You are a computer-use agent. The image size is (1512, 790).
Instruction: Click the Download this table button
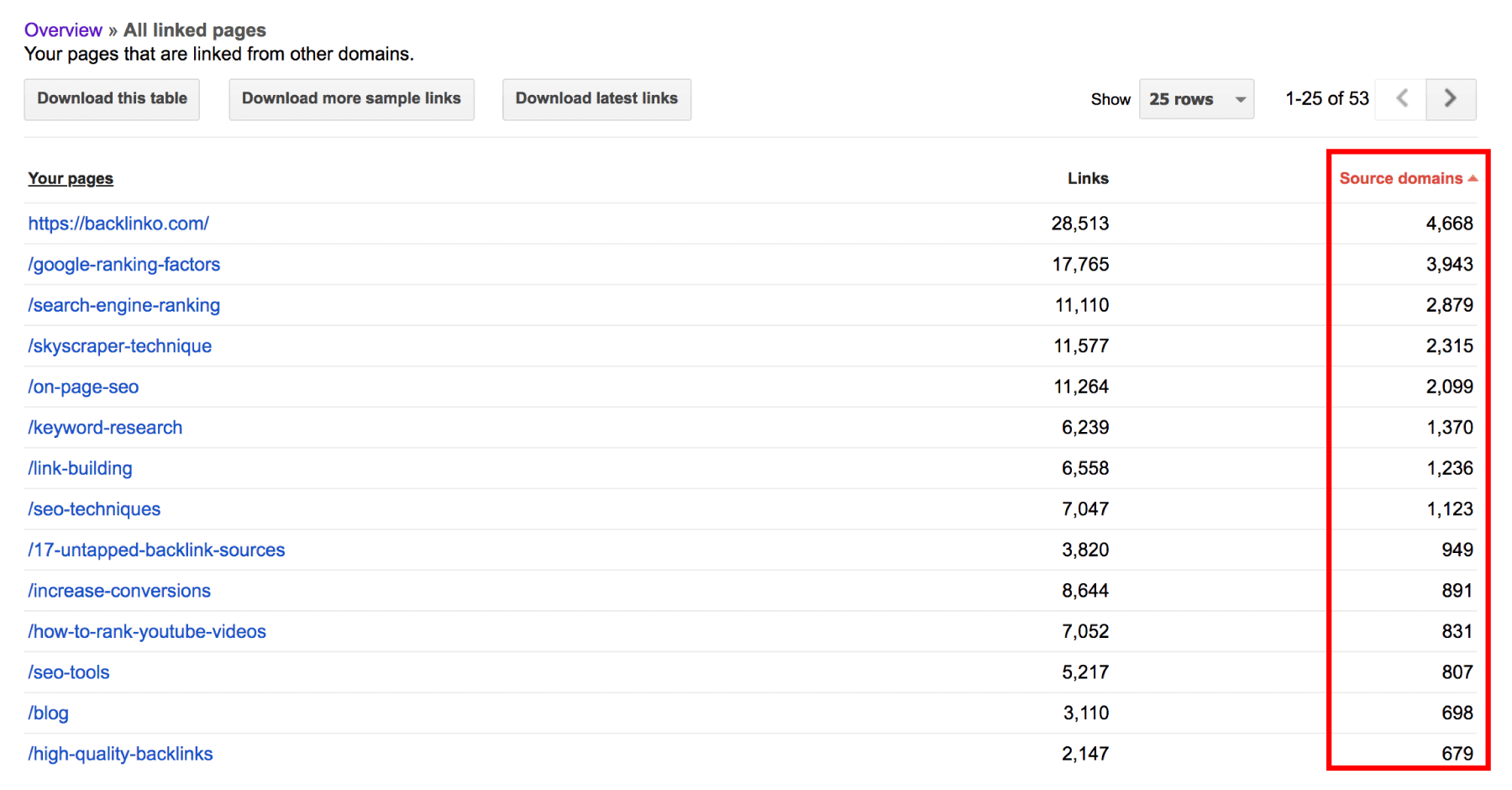click(112, 99)
